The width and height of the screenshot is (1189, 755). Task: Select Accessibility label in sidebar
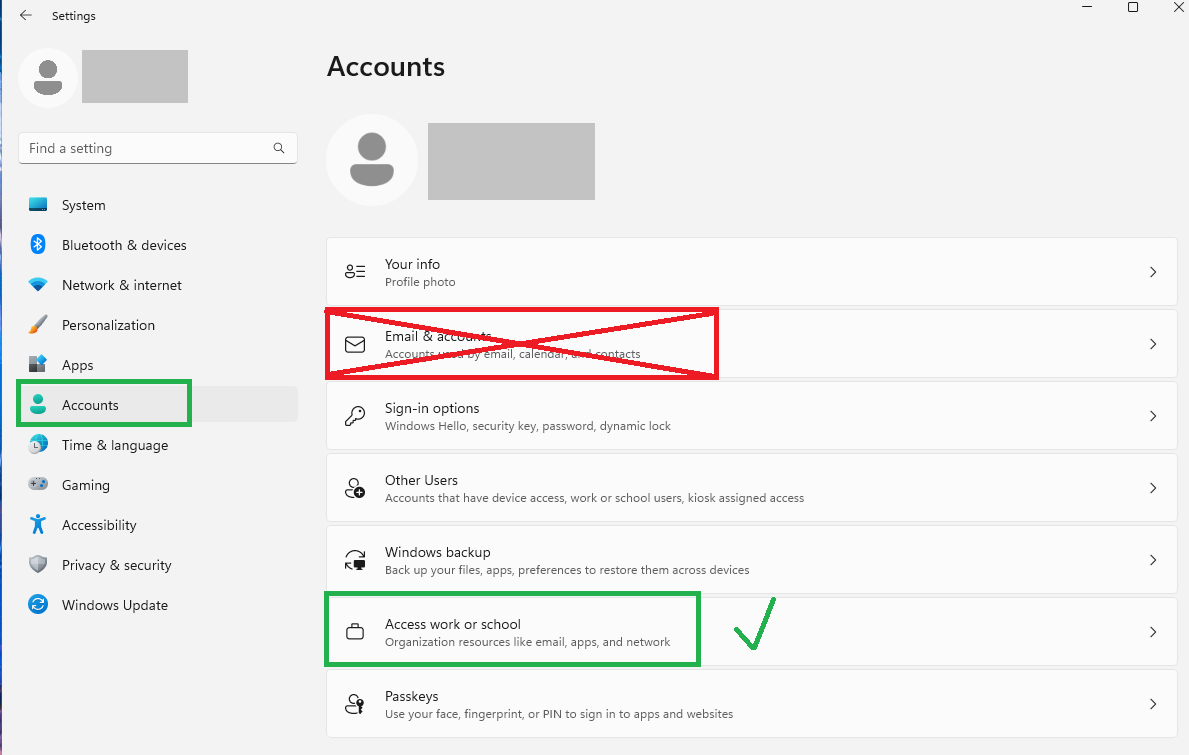pos(99,525)
